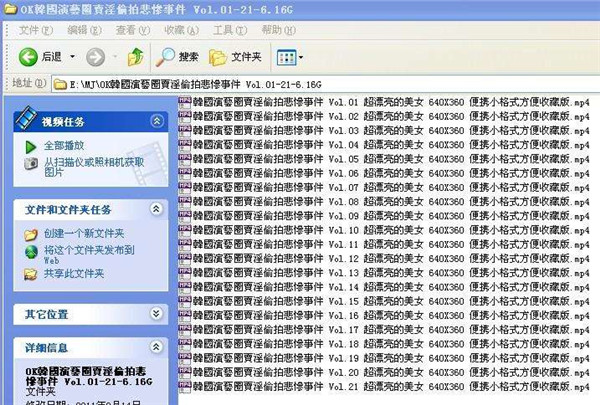Open the Back history dropdown arrow
The image size is (600, 405).
pos(72,57)
